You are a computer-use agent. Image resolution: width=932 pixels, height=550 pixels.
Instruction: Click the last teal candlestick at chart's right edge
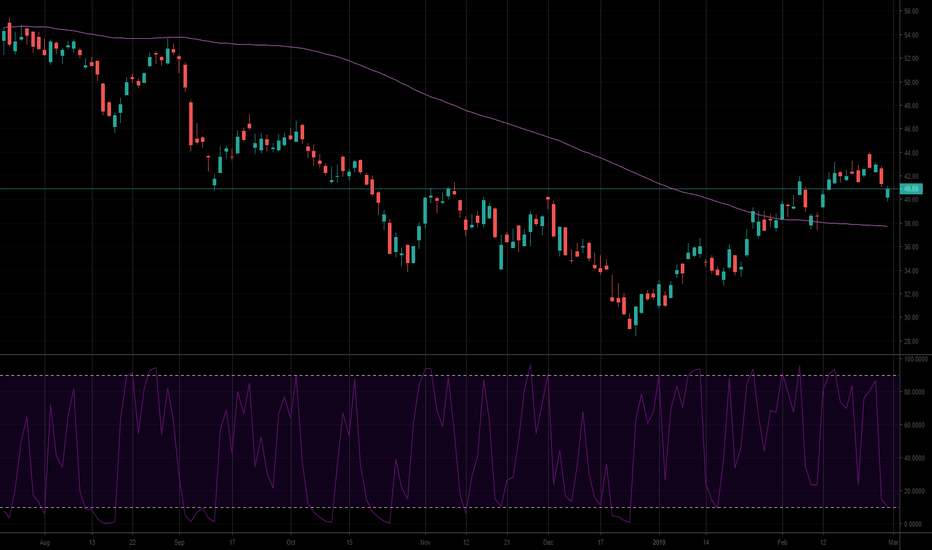point(887,193)
